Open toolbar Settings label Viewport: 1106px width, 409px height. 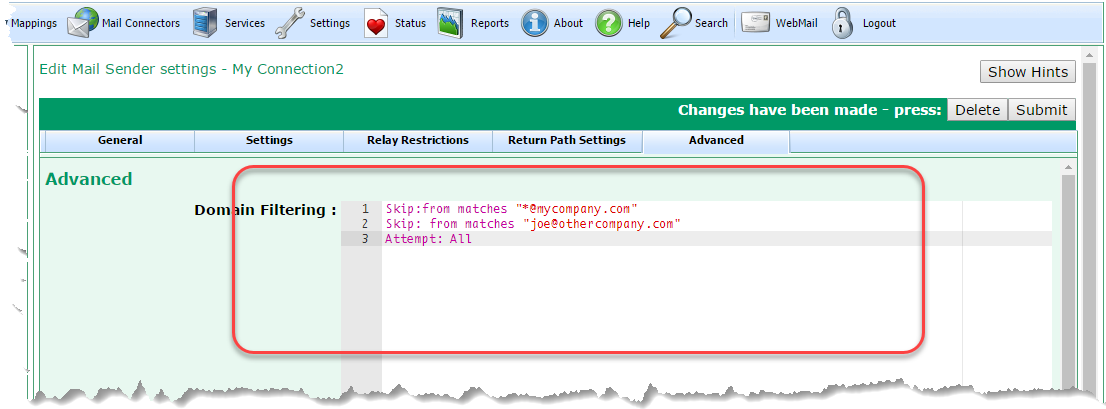pos(330,23)
